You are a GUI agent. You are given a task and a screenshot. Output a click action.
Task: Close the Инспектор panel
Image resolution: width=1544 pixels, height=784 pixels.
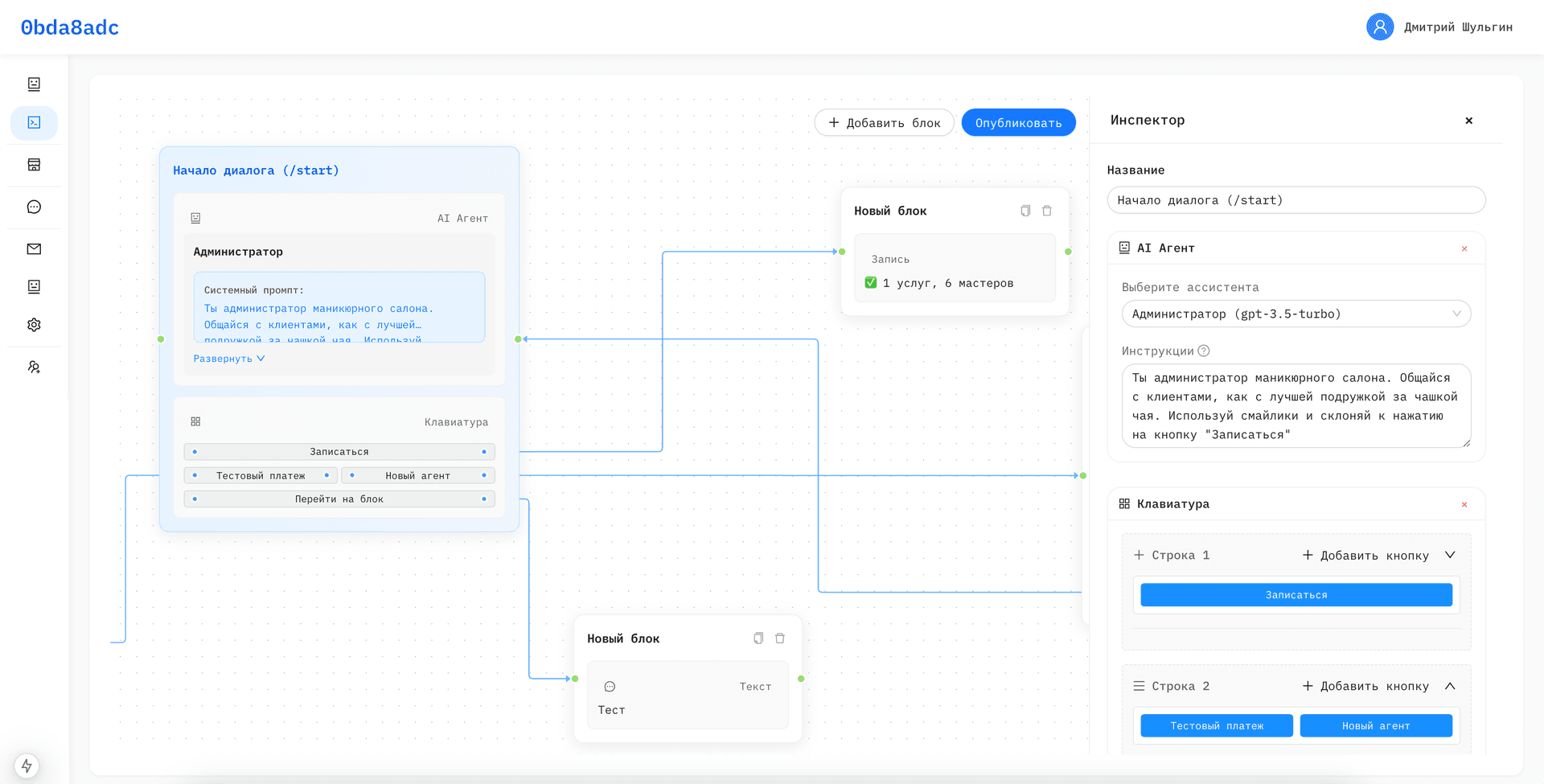pyautogui.click(x=1469, y=121)
